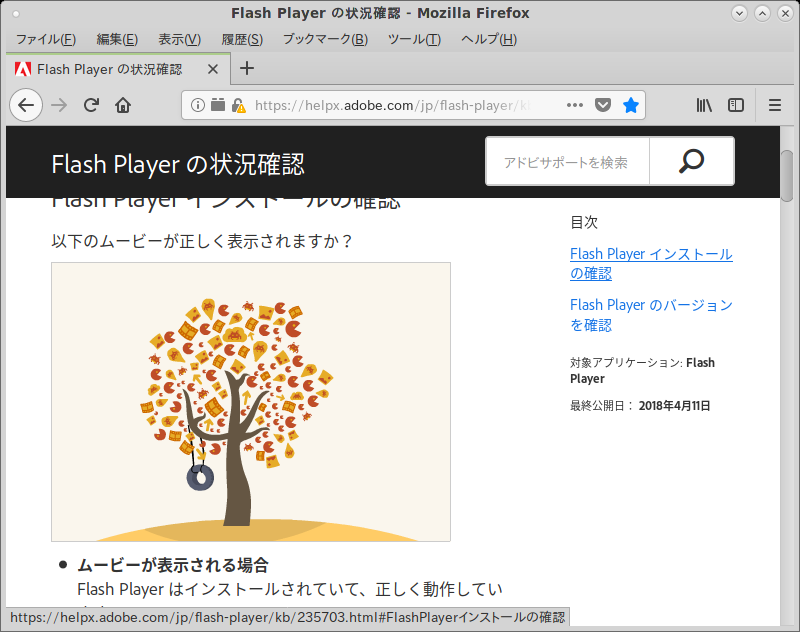Click the plugin block icon in address bar
Viewport: 800px width, 632px height.
(218, 105)
